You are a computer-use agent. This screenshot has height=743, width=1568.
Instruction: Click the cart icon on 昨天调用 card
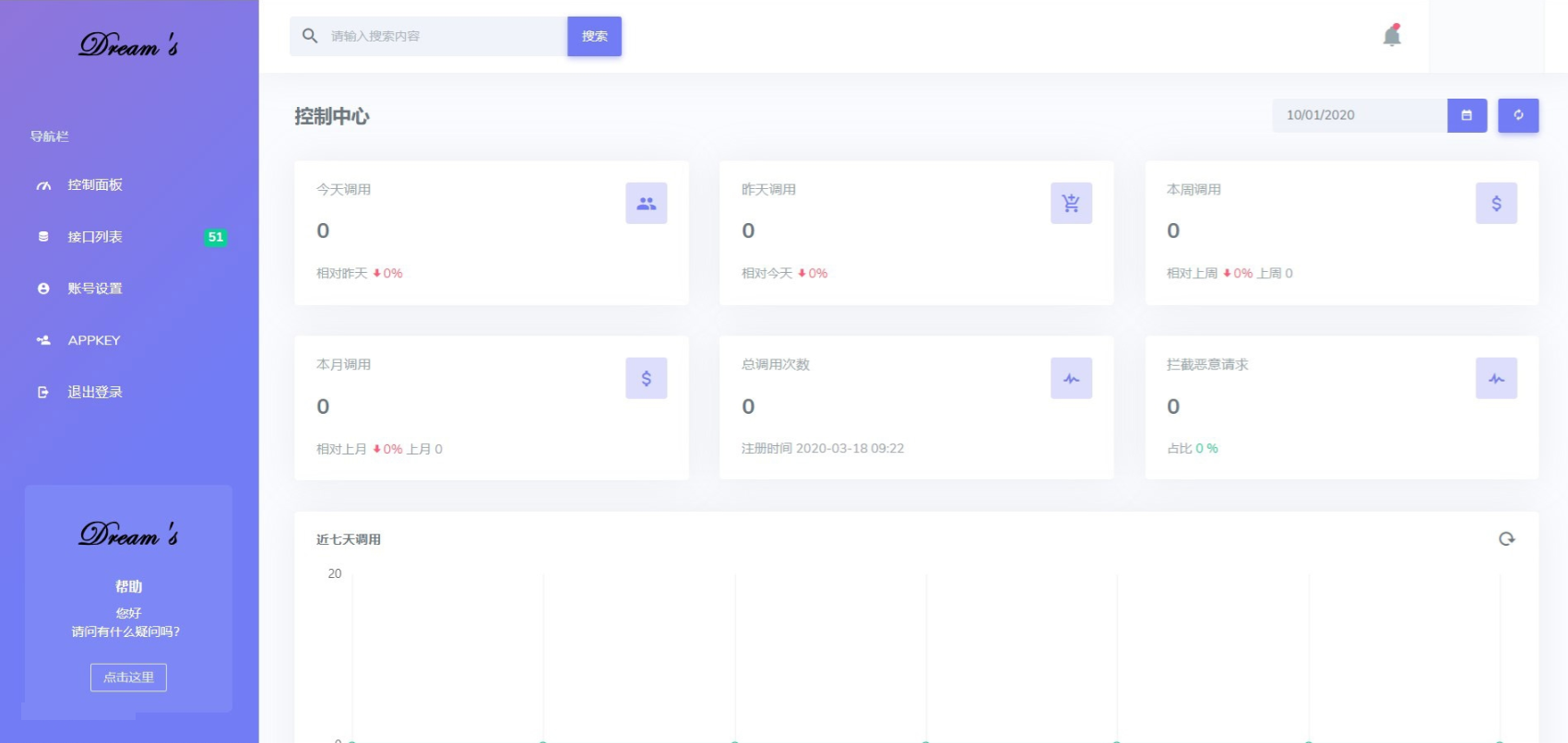coord(1071,203)
